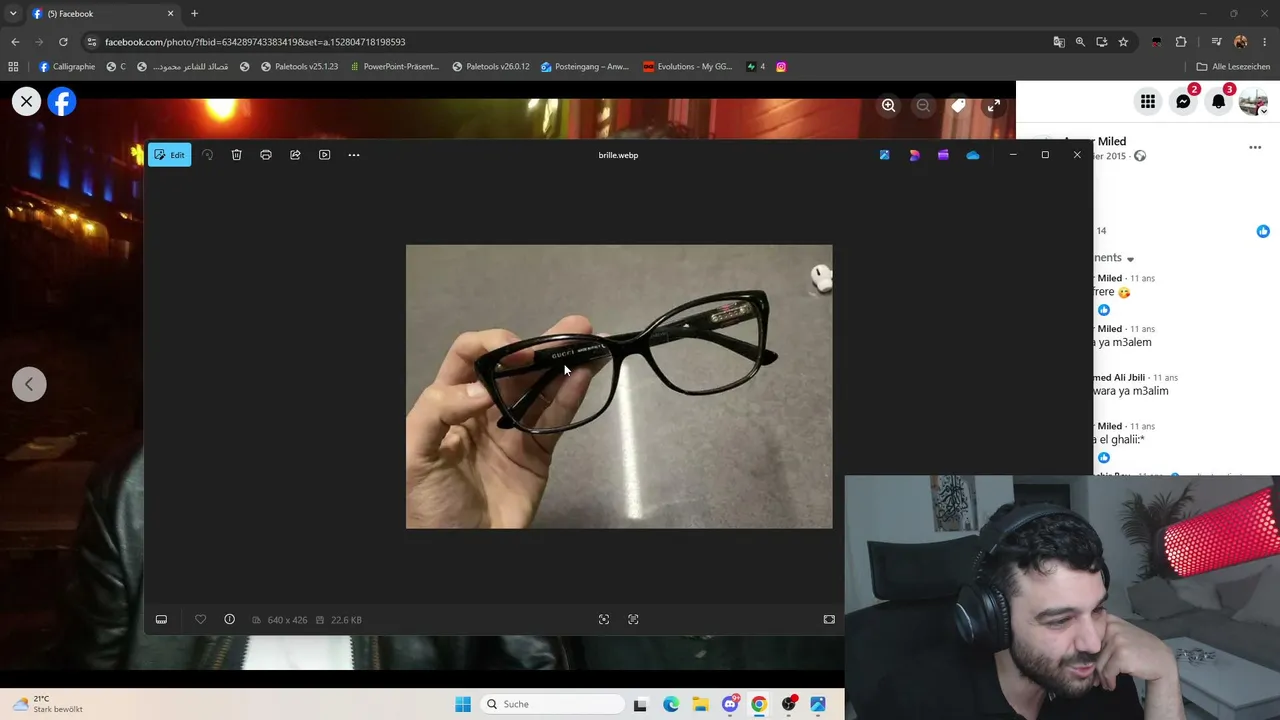
Task: Zoom out on the Facebook photo
Action: tap(923, 105)
